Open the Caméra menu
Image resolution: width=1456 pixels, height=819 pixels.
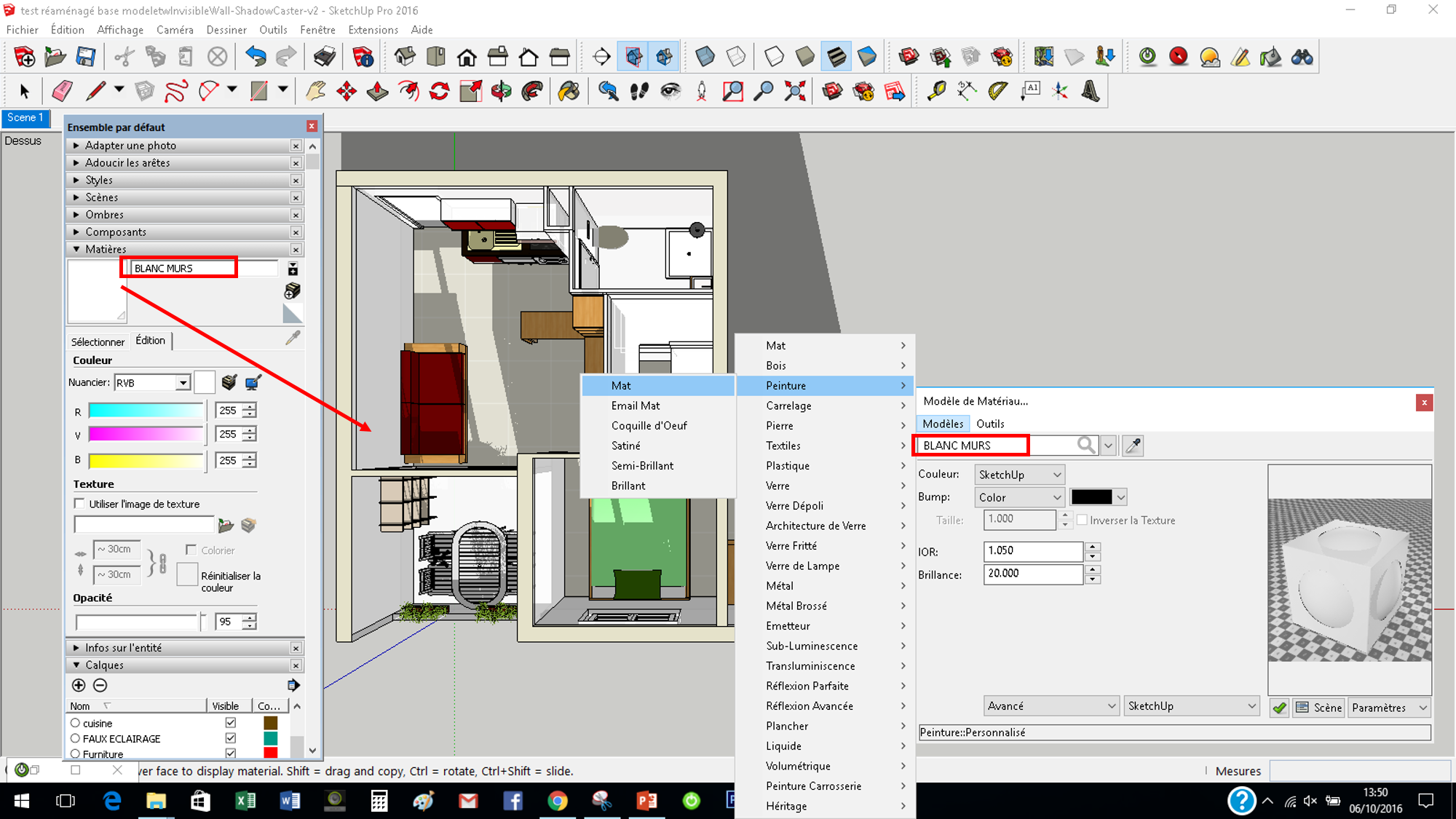pos(175,30)
